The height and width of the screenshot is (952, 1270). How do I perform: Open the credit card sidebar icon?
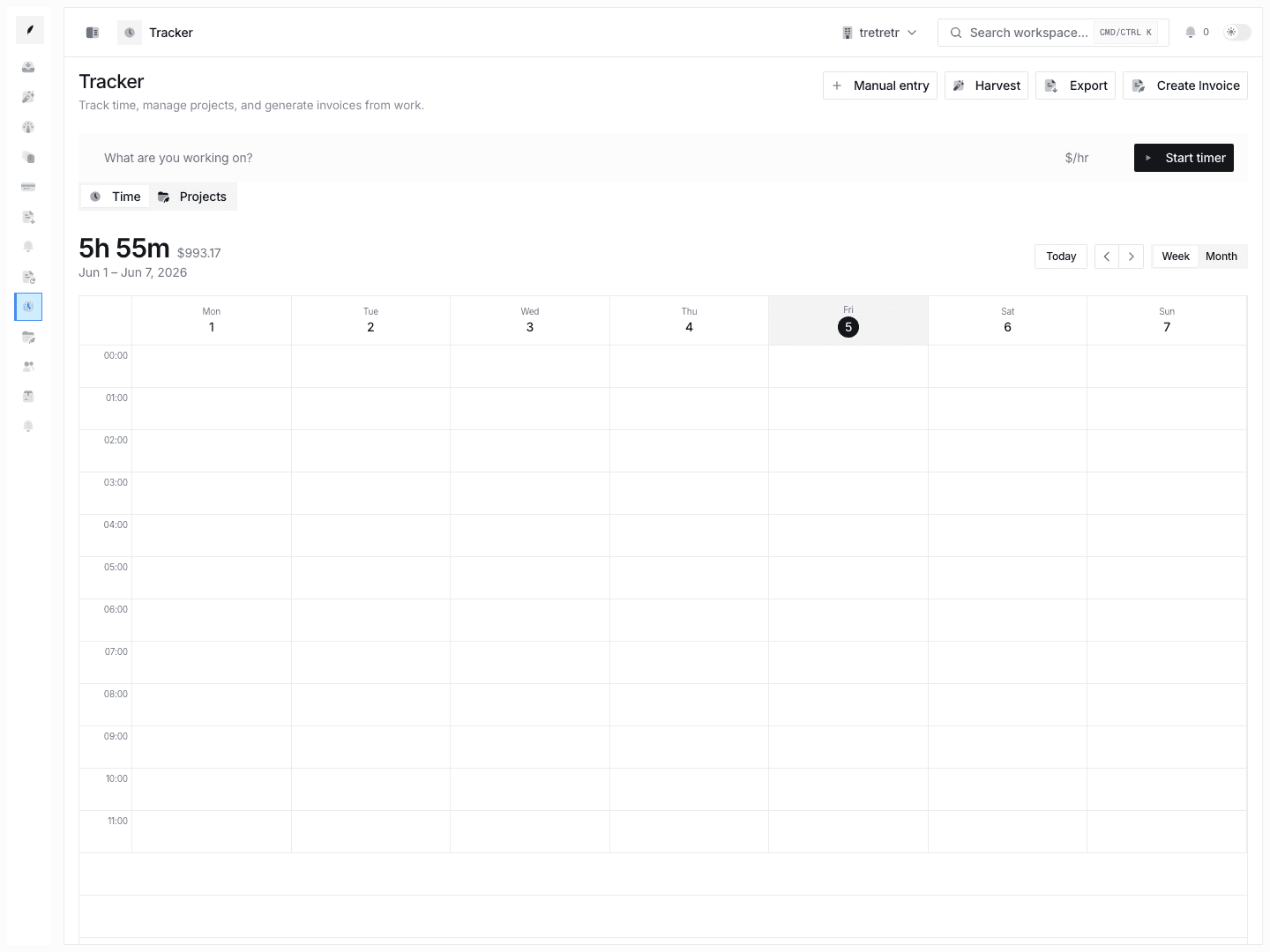click(28, 187)
